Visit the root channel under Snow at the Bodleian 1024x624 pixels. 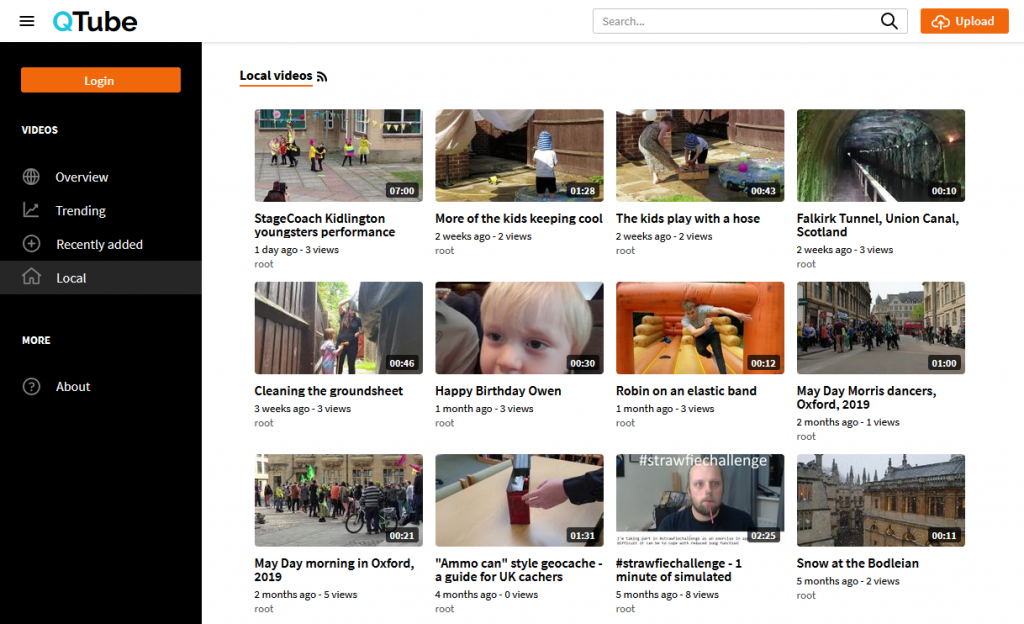(x=806, y=595)
